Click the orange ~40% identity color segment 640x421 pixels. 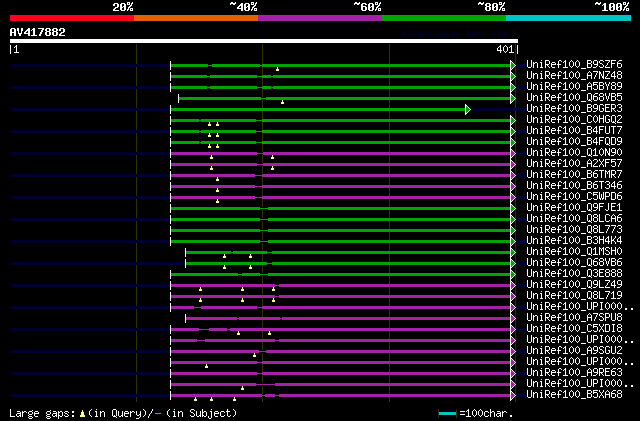click(x=196, y=18)
